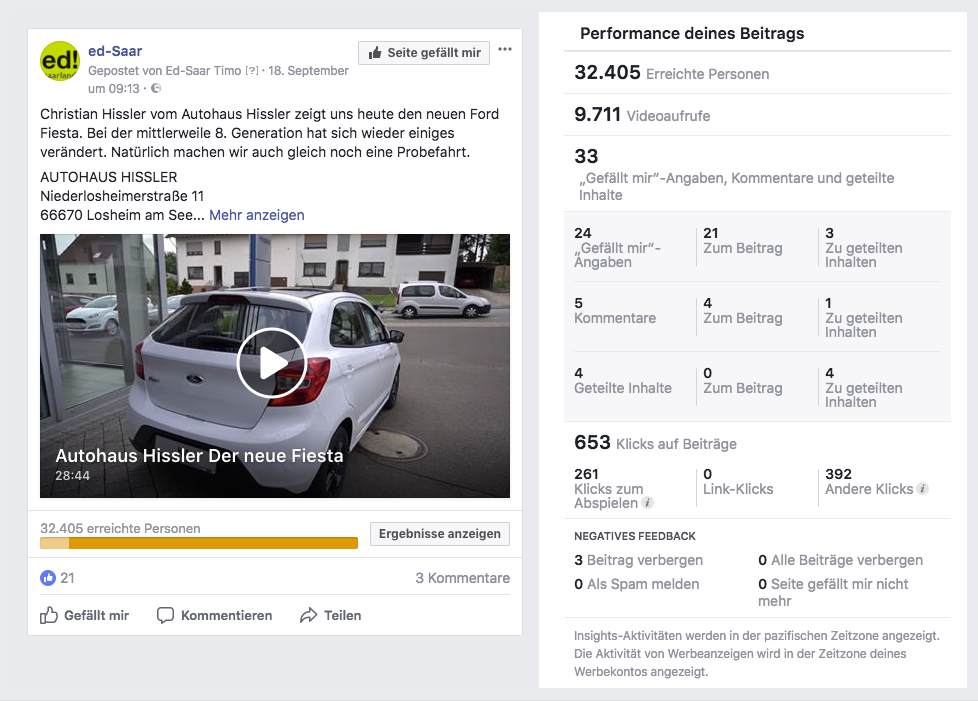Click '32.405 Erreichte Personen' statistic
978x701 pixels.
pyautogui.click(x=672, y=73)
